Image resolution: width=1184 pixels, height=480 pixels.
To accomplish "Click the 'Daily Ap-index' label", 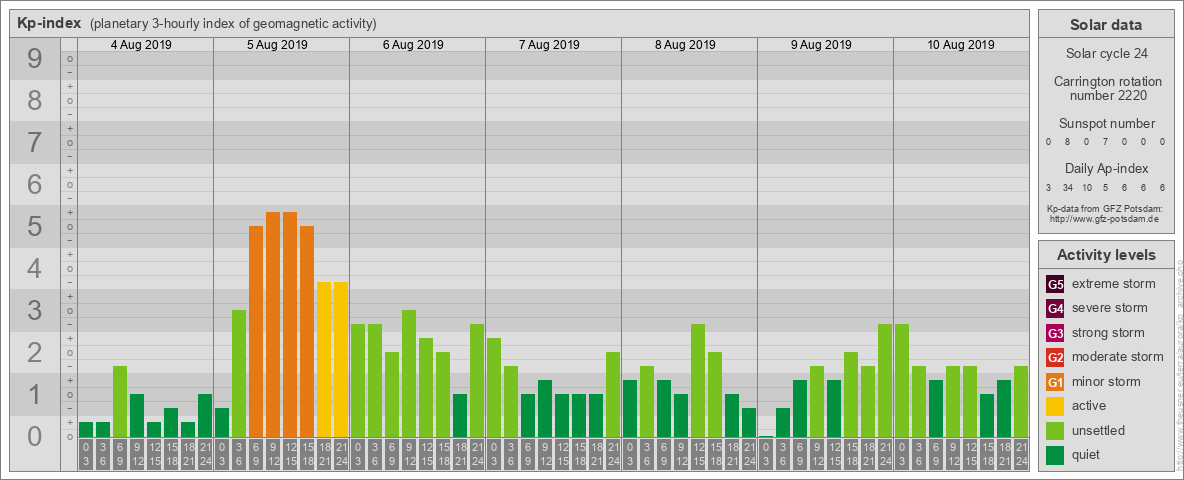I will click(1107, 168).
